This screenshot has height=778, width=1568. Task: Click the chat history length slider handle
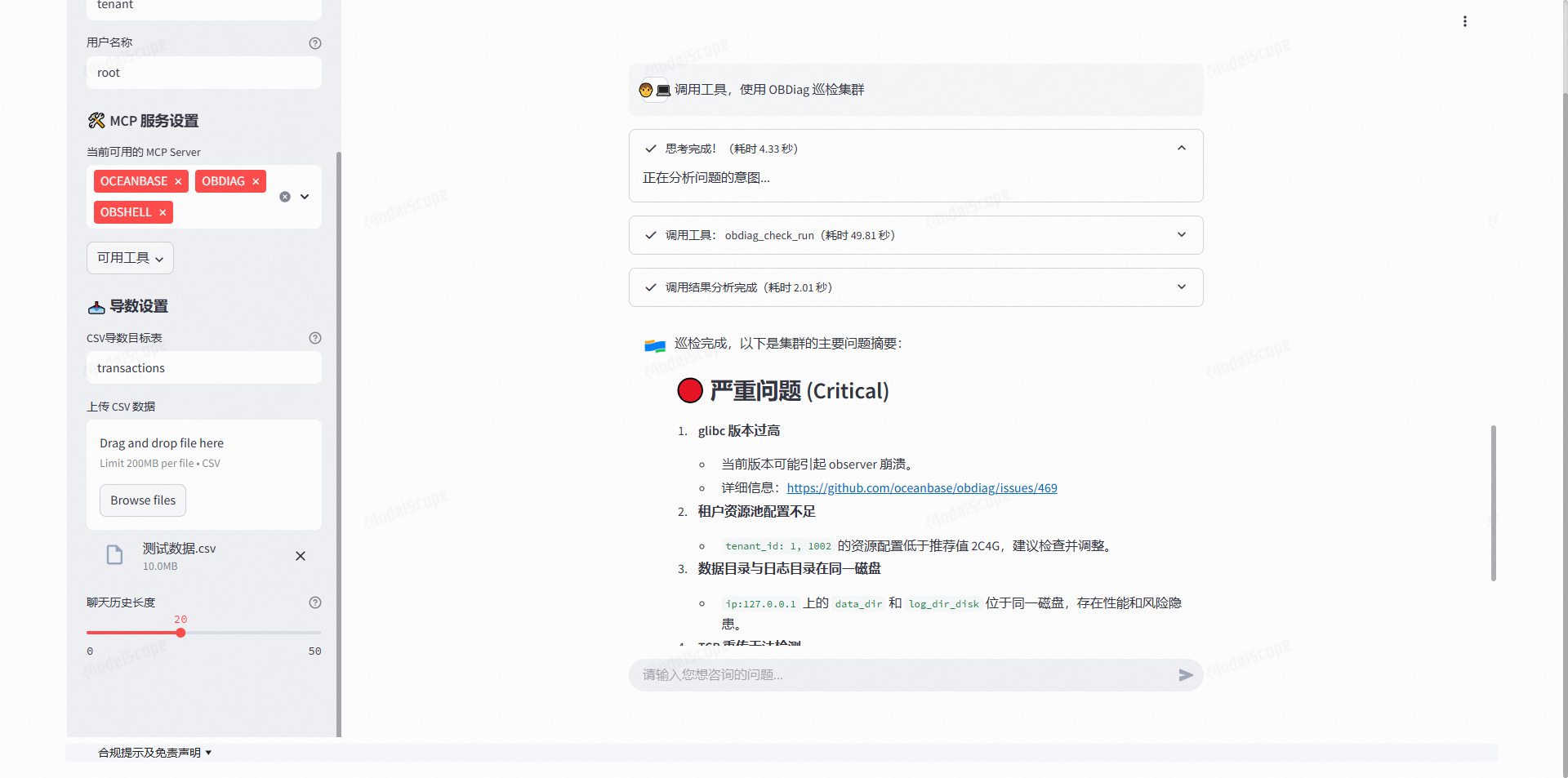point(180,632)
